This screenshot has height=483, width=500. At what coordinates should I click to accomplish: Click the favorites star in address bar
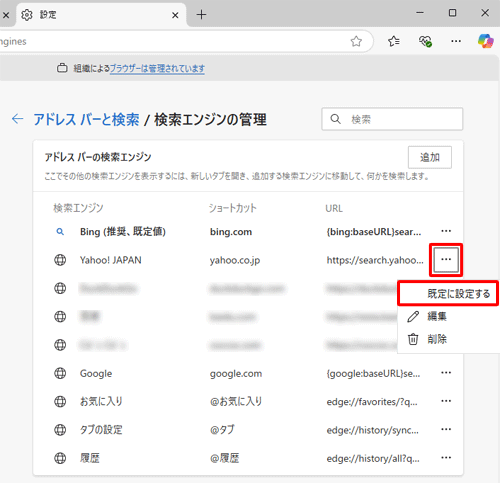356,41
